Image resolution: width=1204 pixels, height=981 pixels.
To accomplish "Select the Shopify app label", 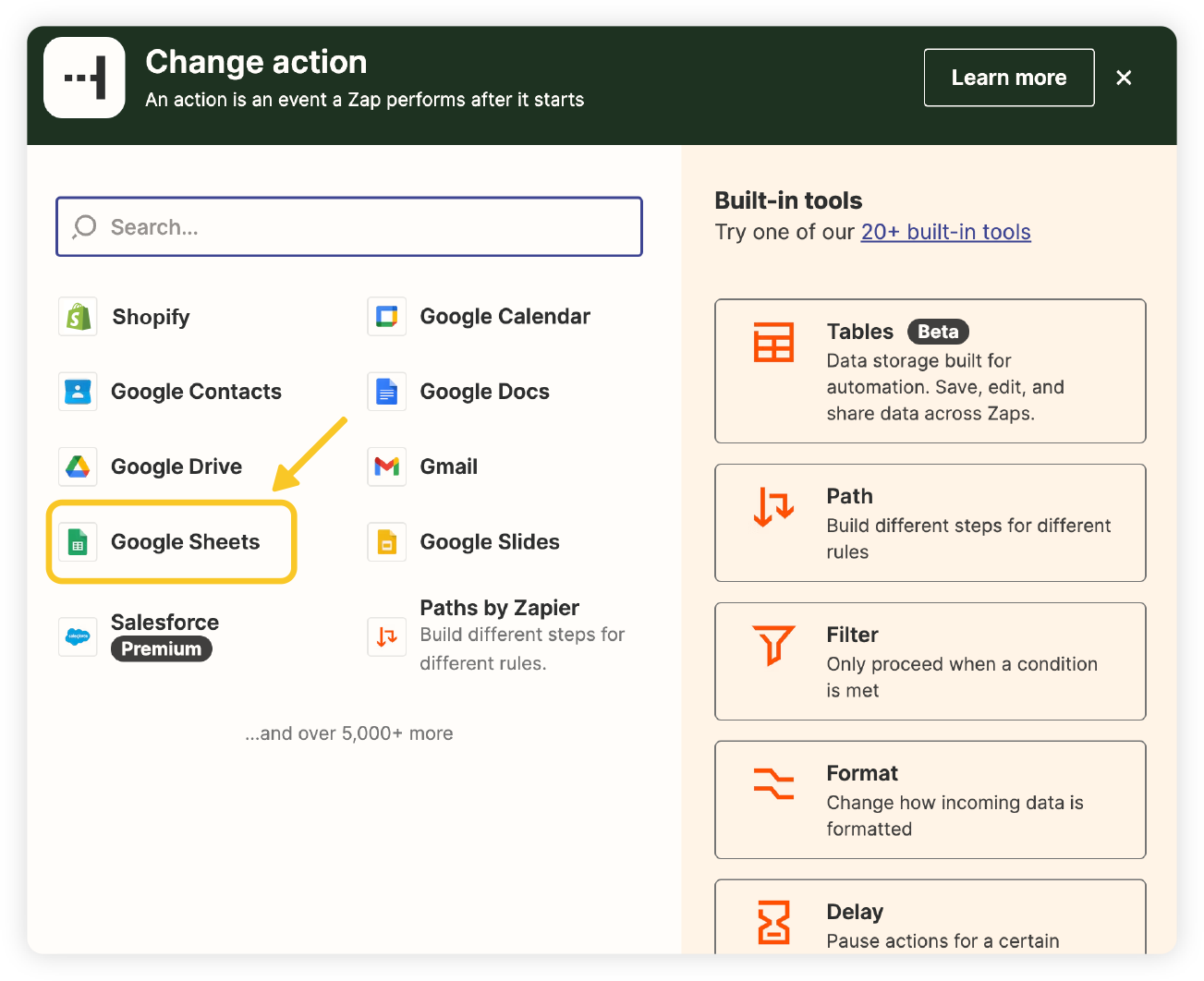I will pos(151,317).
